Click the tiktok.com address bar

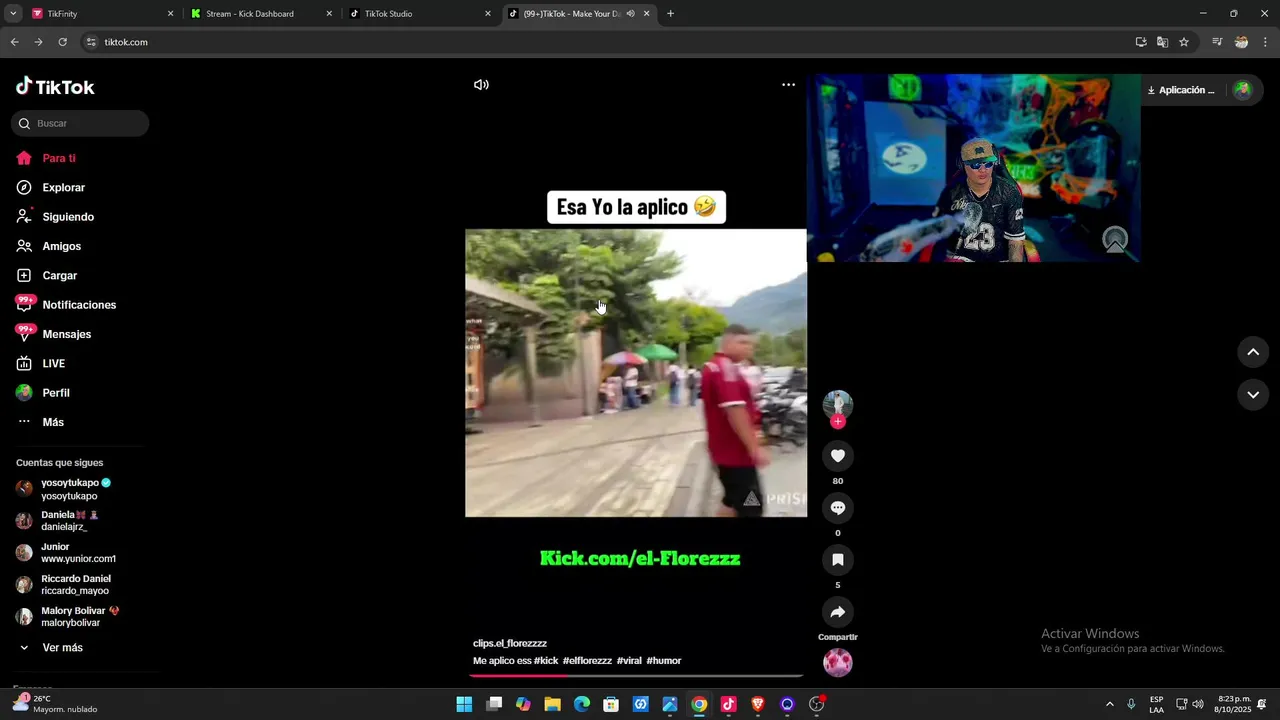[x=600, y=42]
